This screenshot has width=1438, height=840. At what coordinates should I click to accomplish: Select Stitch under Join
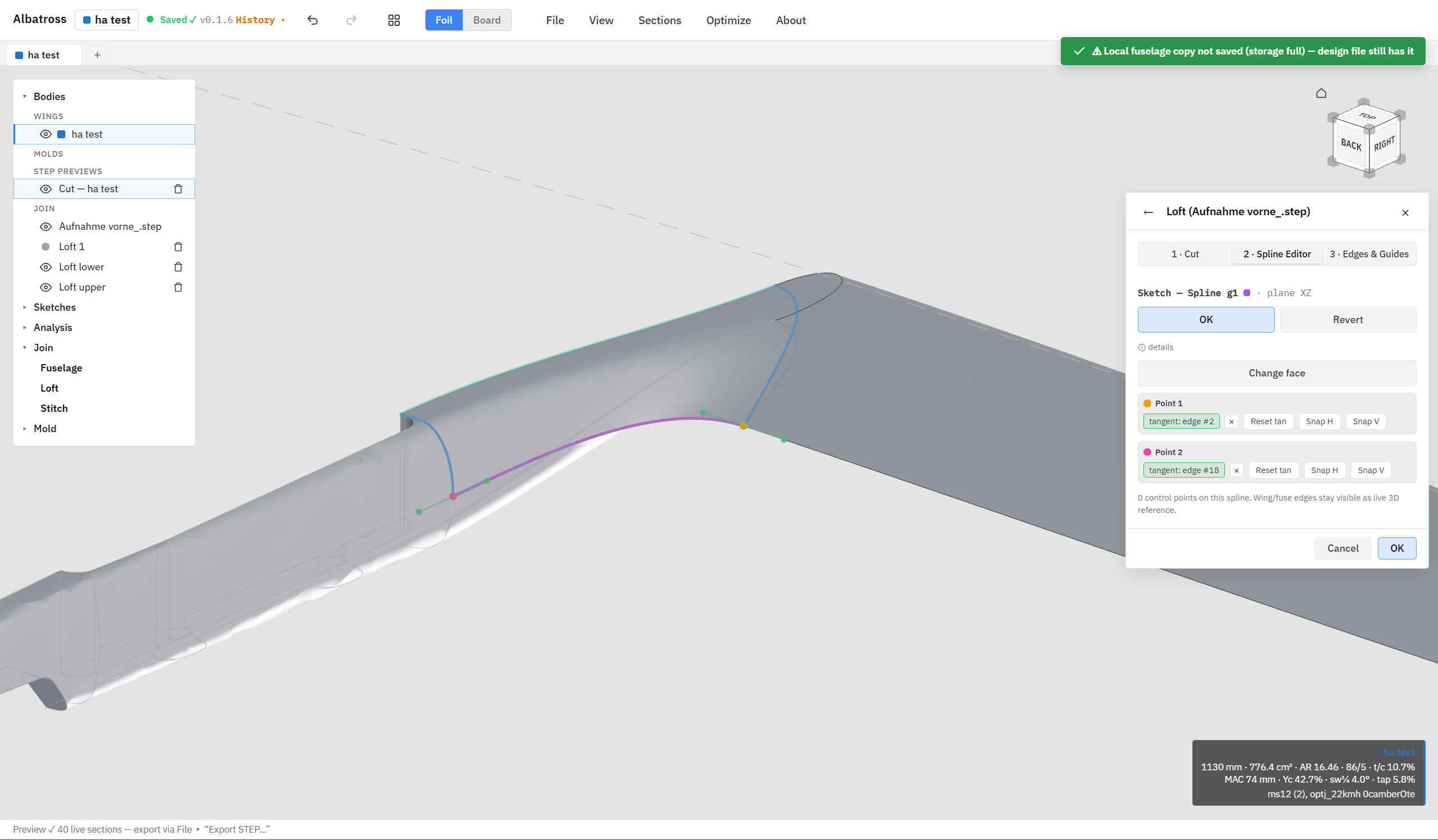point(53,408)
